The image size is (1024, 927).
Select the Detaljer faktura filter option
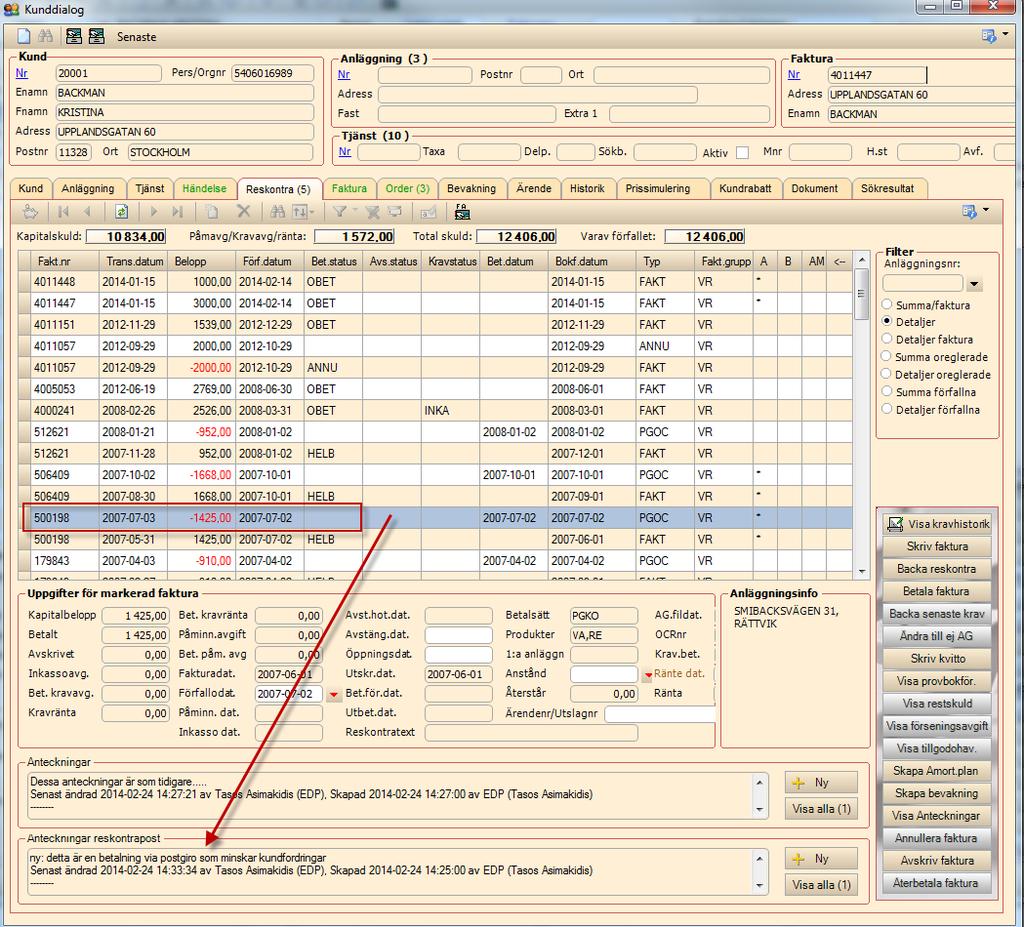coord(887,339)
